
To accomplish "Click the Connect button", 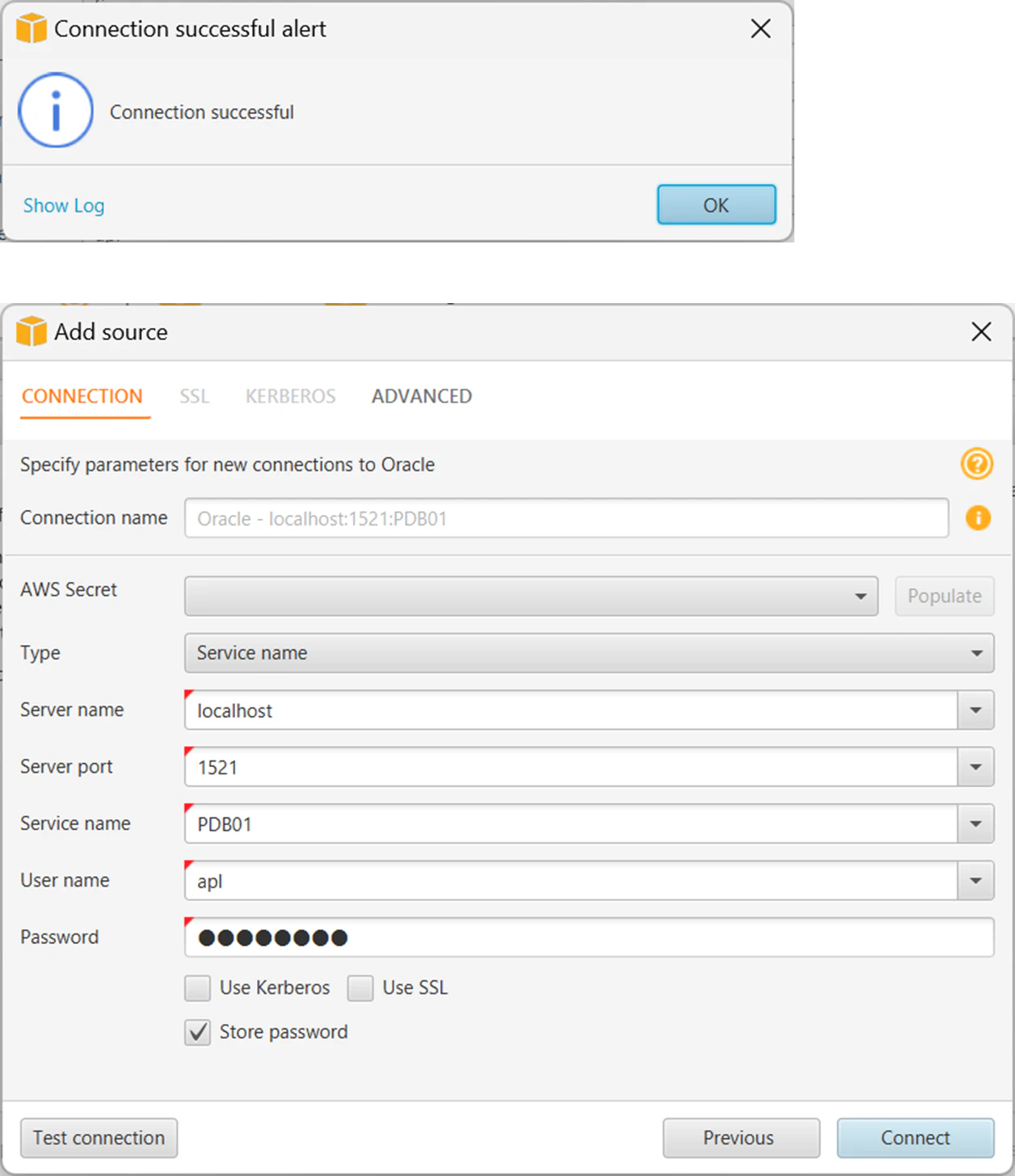I will [x=916, y=1138].
